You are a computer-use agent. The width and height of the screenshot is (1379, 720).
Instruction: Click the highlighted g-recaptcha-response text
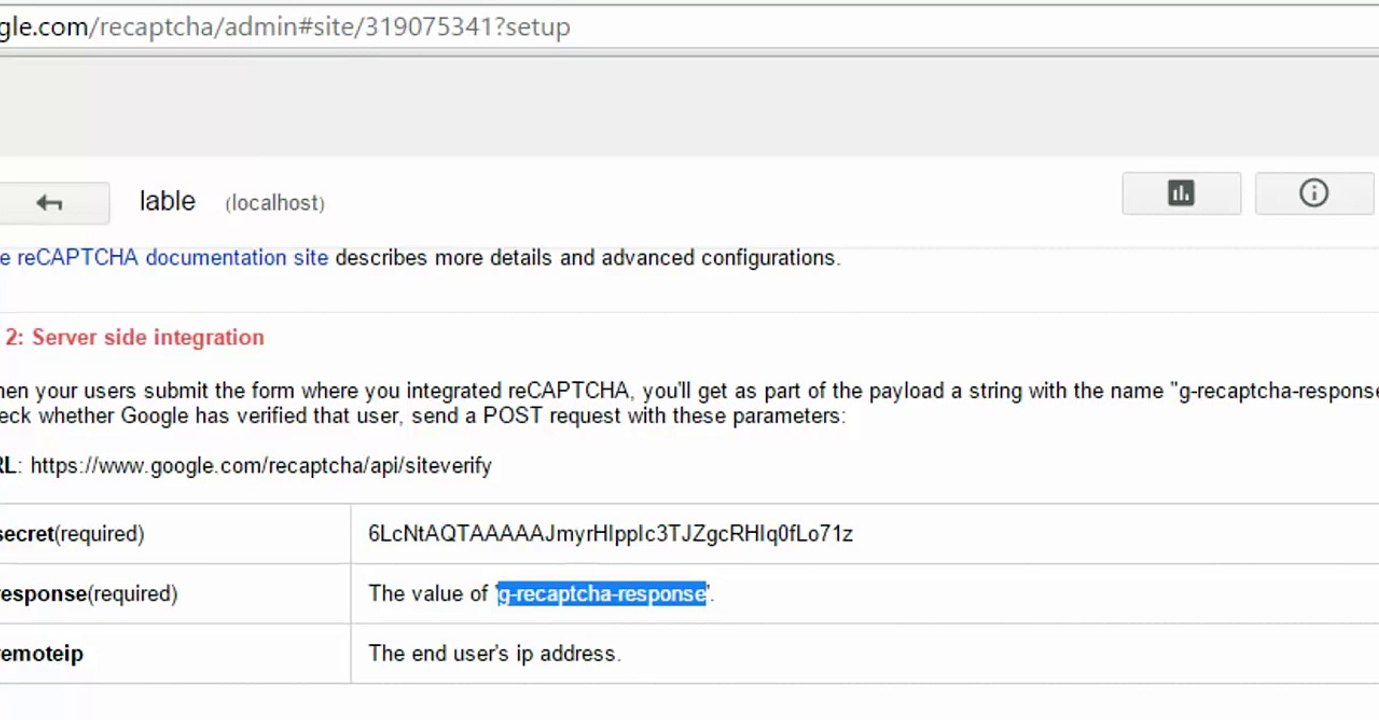click(602, 594)
